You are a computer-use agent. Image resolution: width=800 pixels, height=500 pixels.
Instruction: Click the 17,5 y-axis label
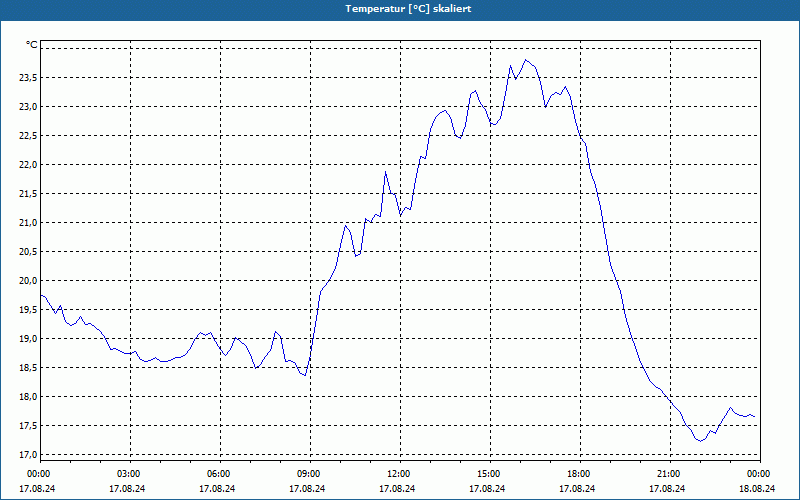[29, 426]
